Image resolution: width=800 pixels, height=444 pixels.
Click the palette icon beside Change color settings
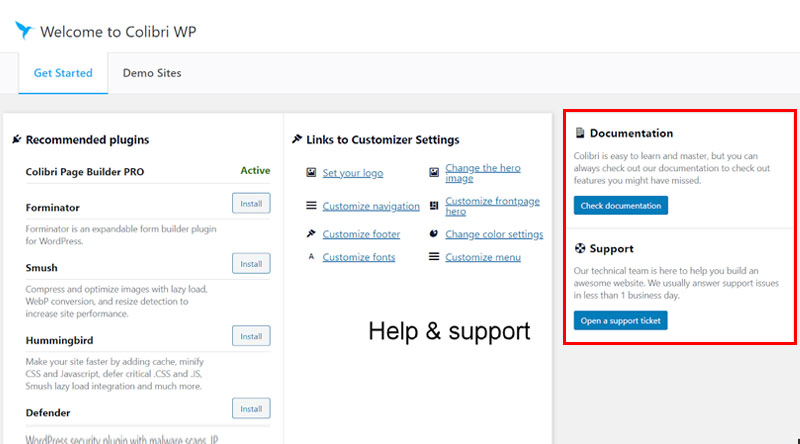pos(434,234)
